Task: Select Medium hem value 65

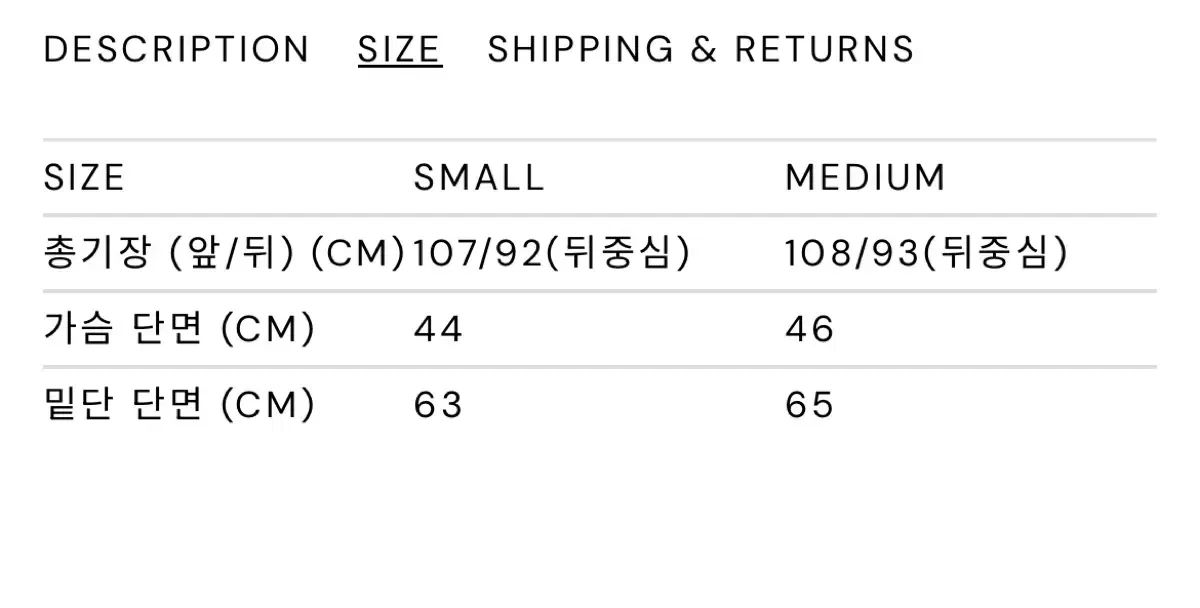Action: [x=809, y=405]
